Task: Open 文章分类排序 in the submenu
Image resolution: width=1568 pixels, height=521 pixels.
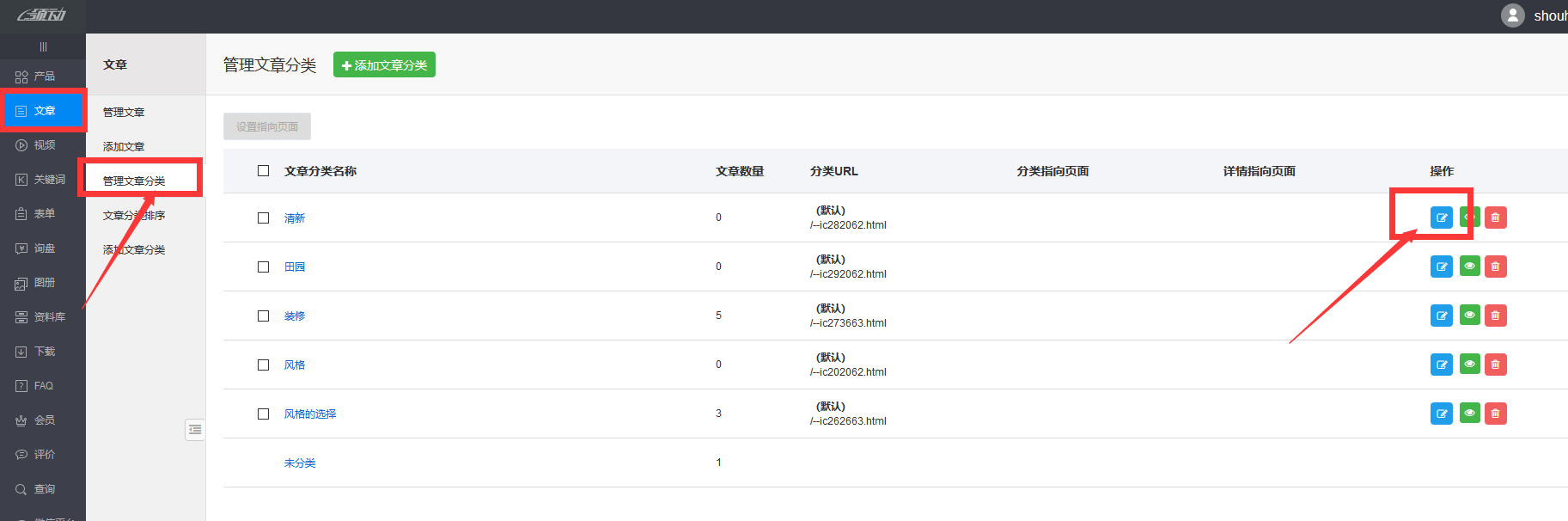Action: (134, 216)
